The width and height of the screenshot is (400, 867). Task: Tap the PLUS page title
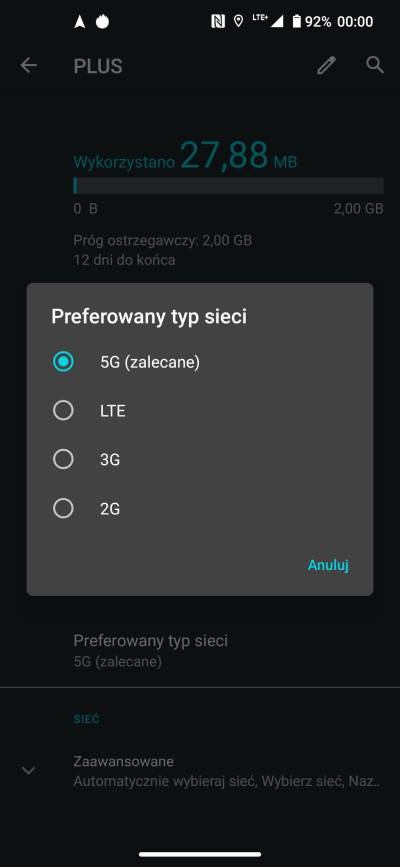pos(98,66)
